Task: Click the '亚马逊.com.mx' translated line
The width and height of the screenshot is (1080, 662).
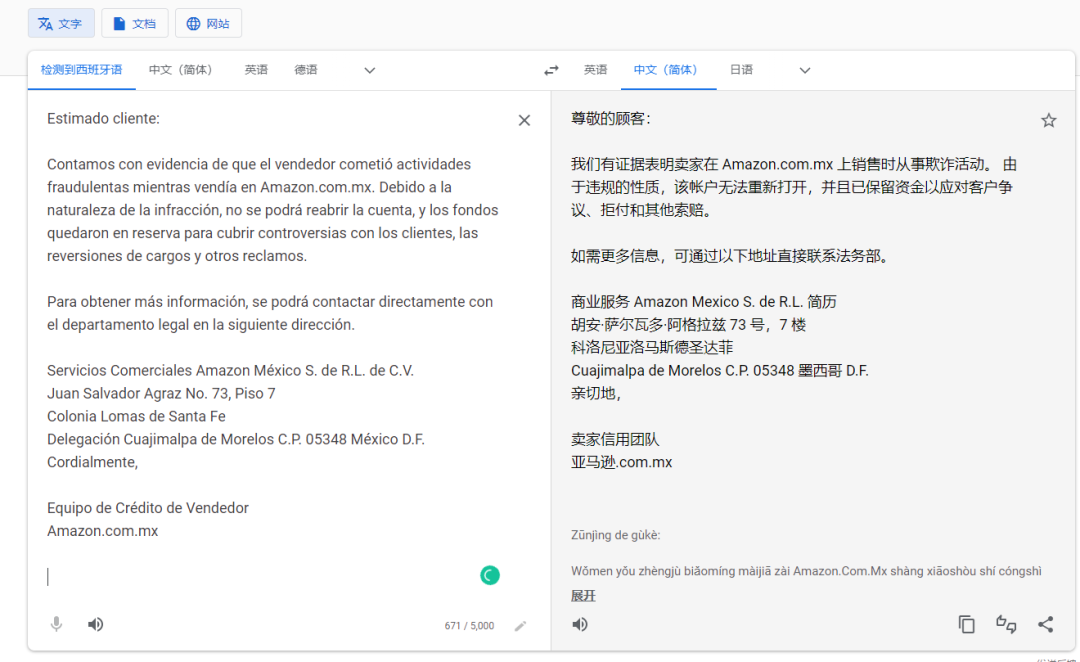Action: [621, 462]
